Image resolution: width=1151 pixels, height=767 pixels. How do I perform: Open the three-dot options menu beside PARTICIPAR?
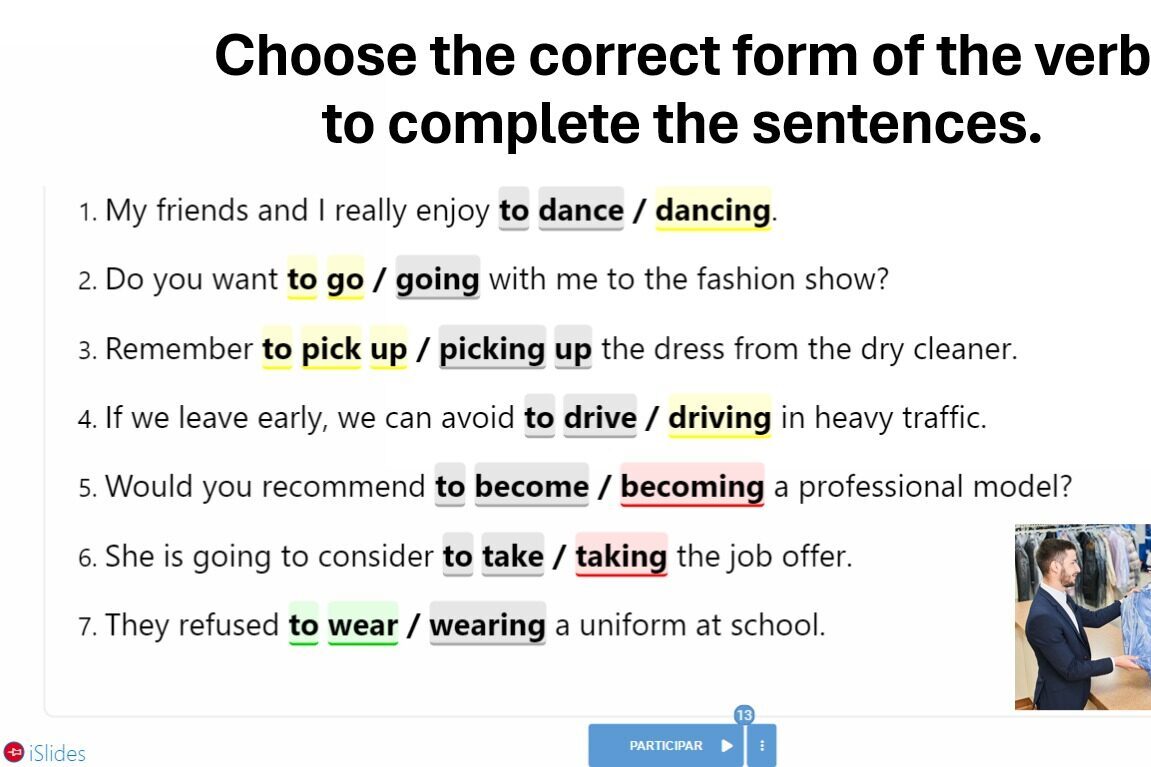762,746
